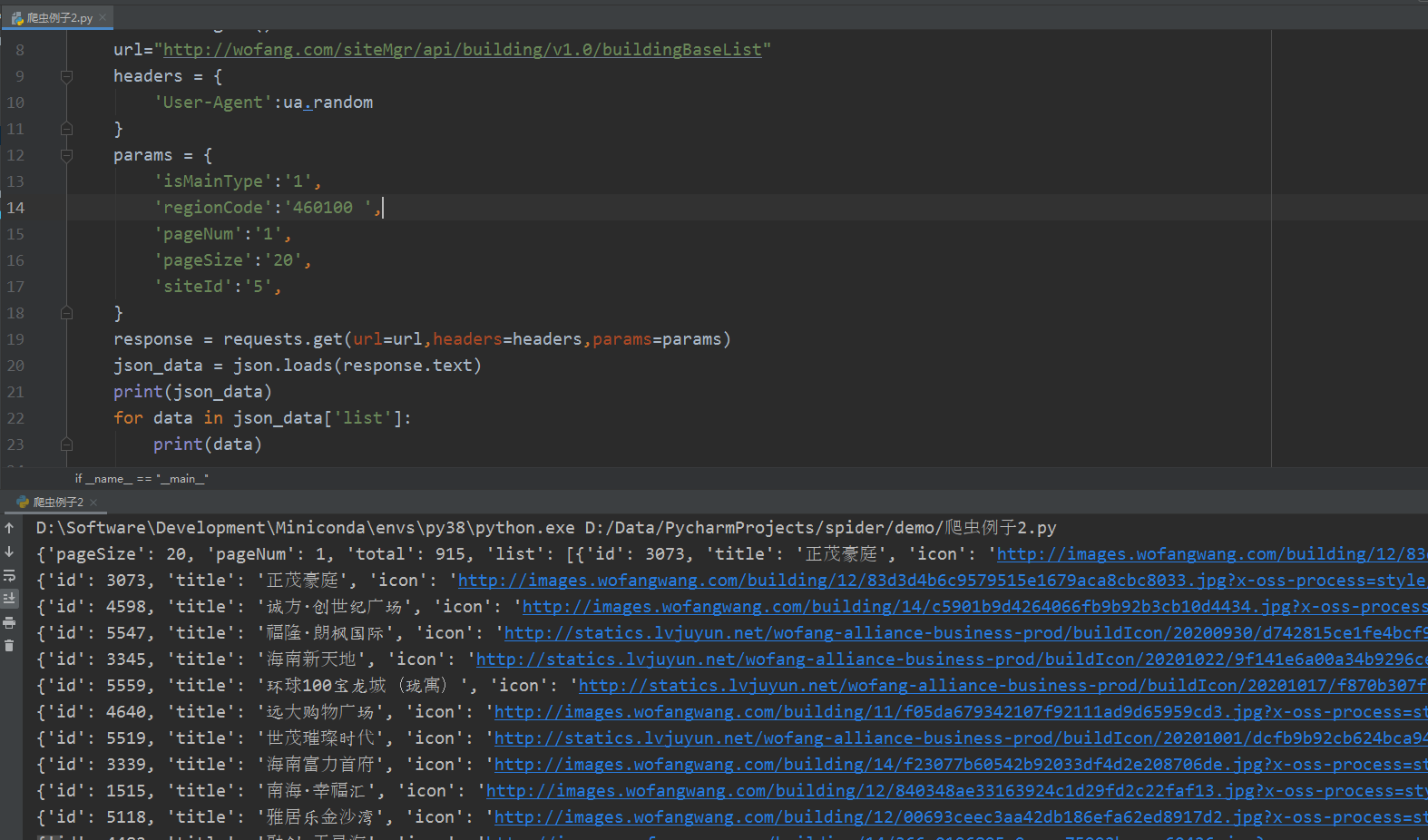Close the 爬虫例子2.py editor tab
Viewport: 1428px width, 840px height.
click(x=103, y=17)
